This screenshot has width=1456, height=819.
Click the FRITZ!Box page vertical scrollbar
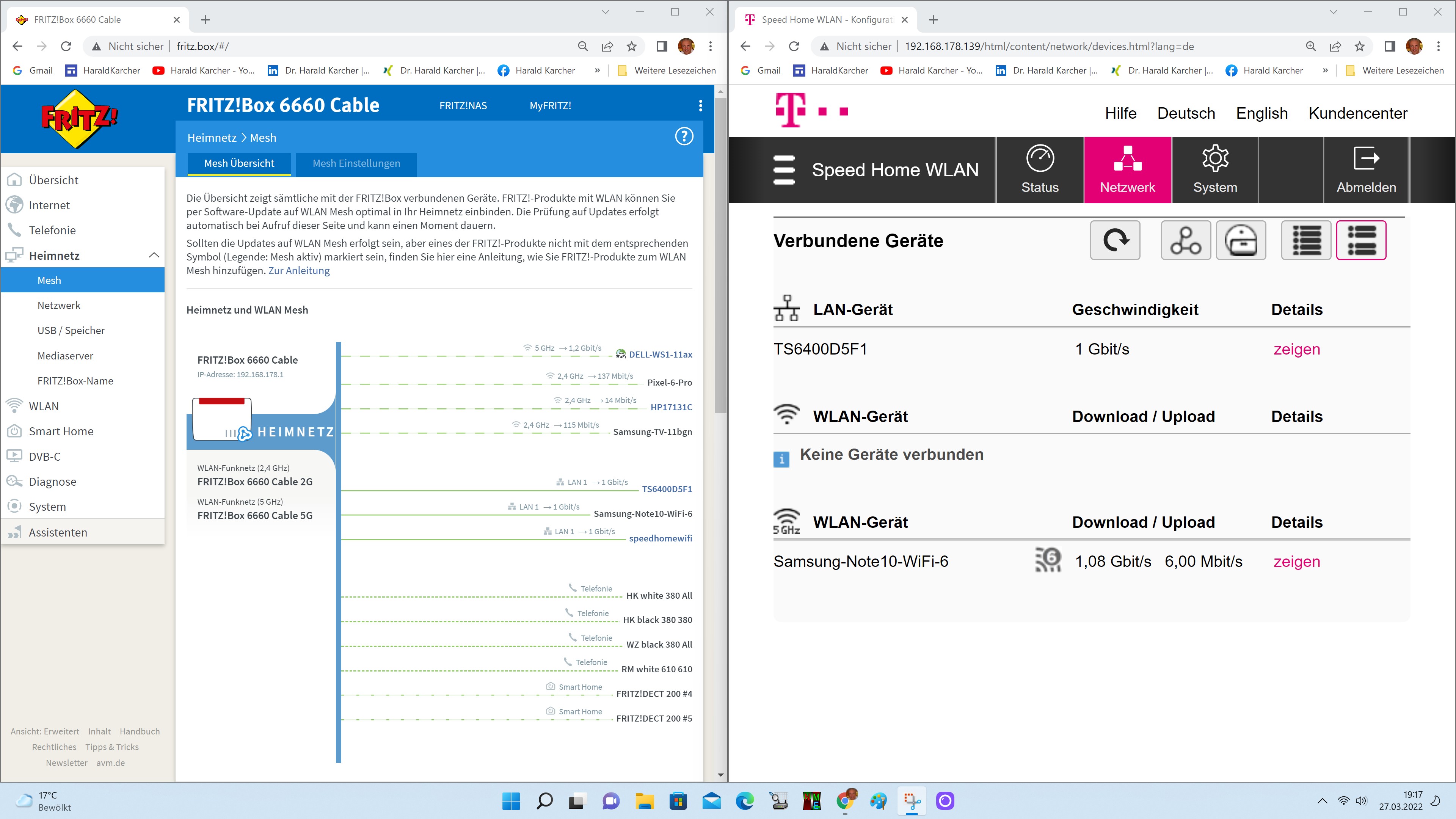720,254
